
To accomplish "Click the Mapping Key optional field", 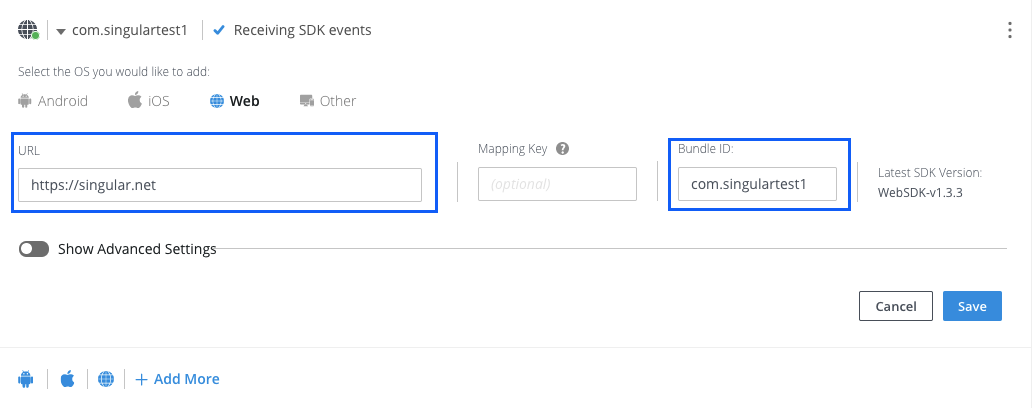I will 557,185.
